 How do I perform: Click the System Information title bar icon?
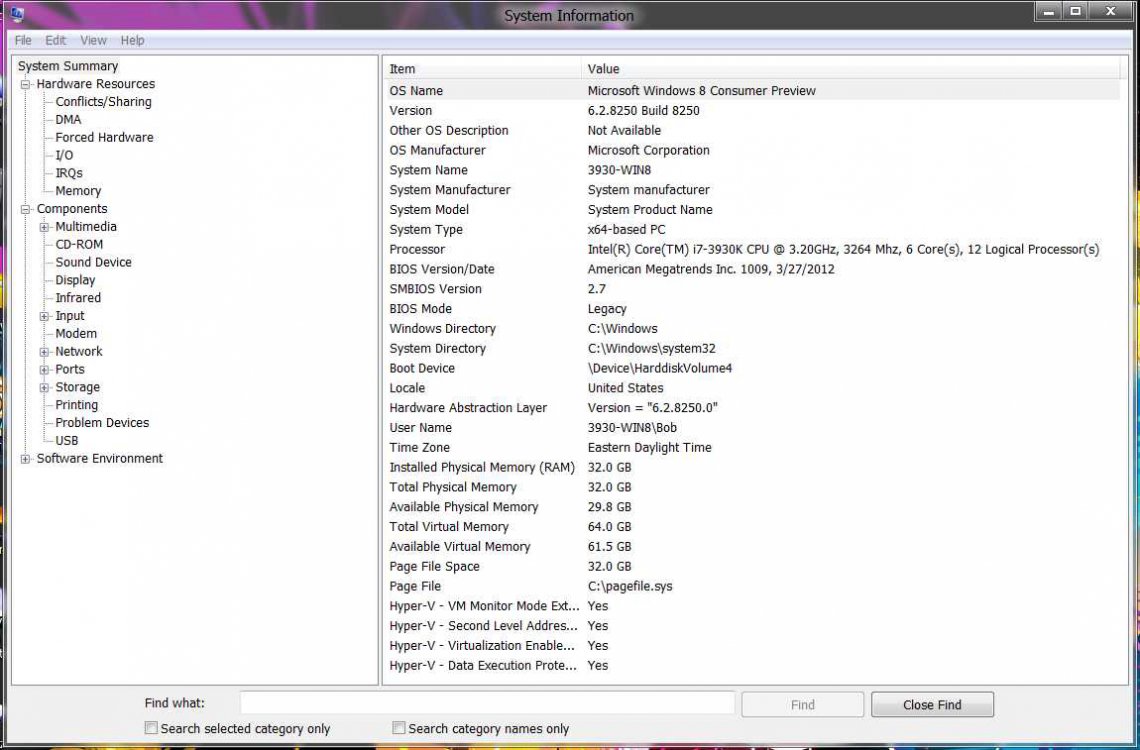tap(16, 13)
